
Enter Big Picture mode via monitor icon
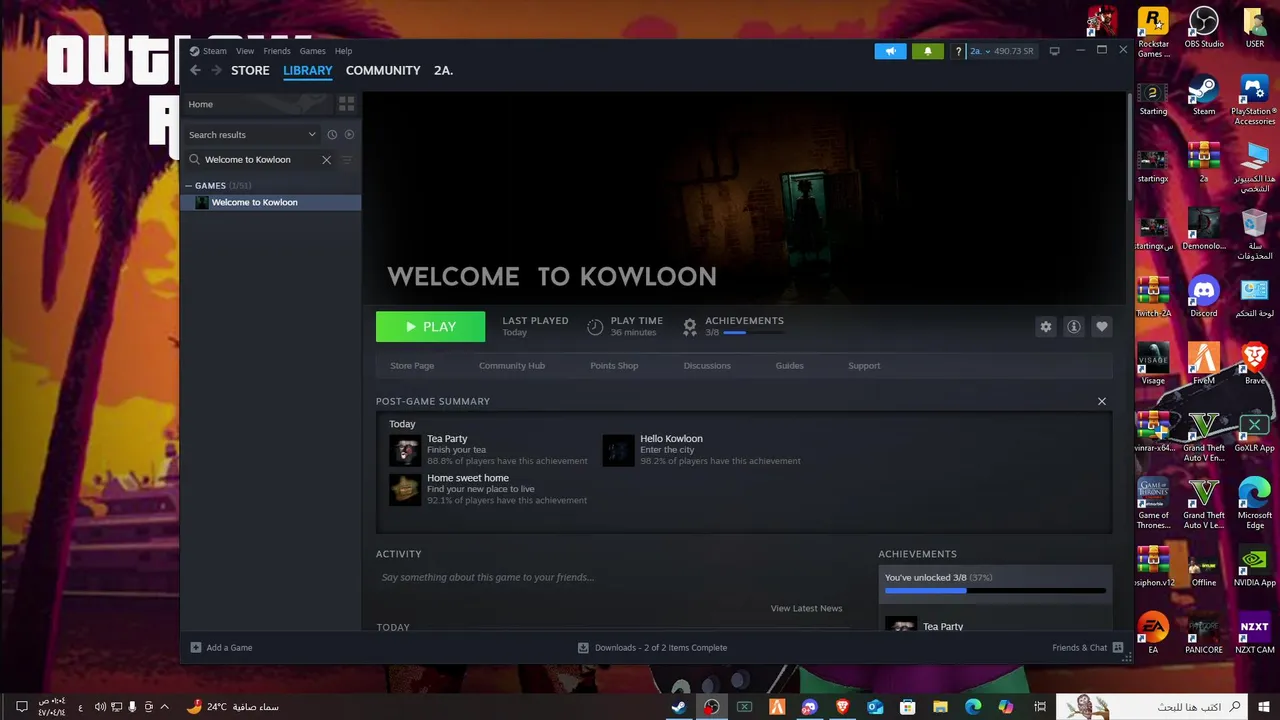(x=1054, y=51)
